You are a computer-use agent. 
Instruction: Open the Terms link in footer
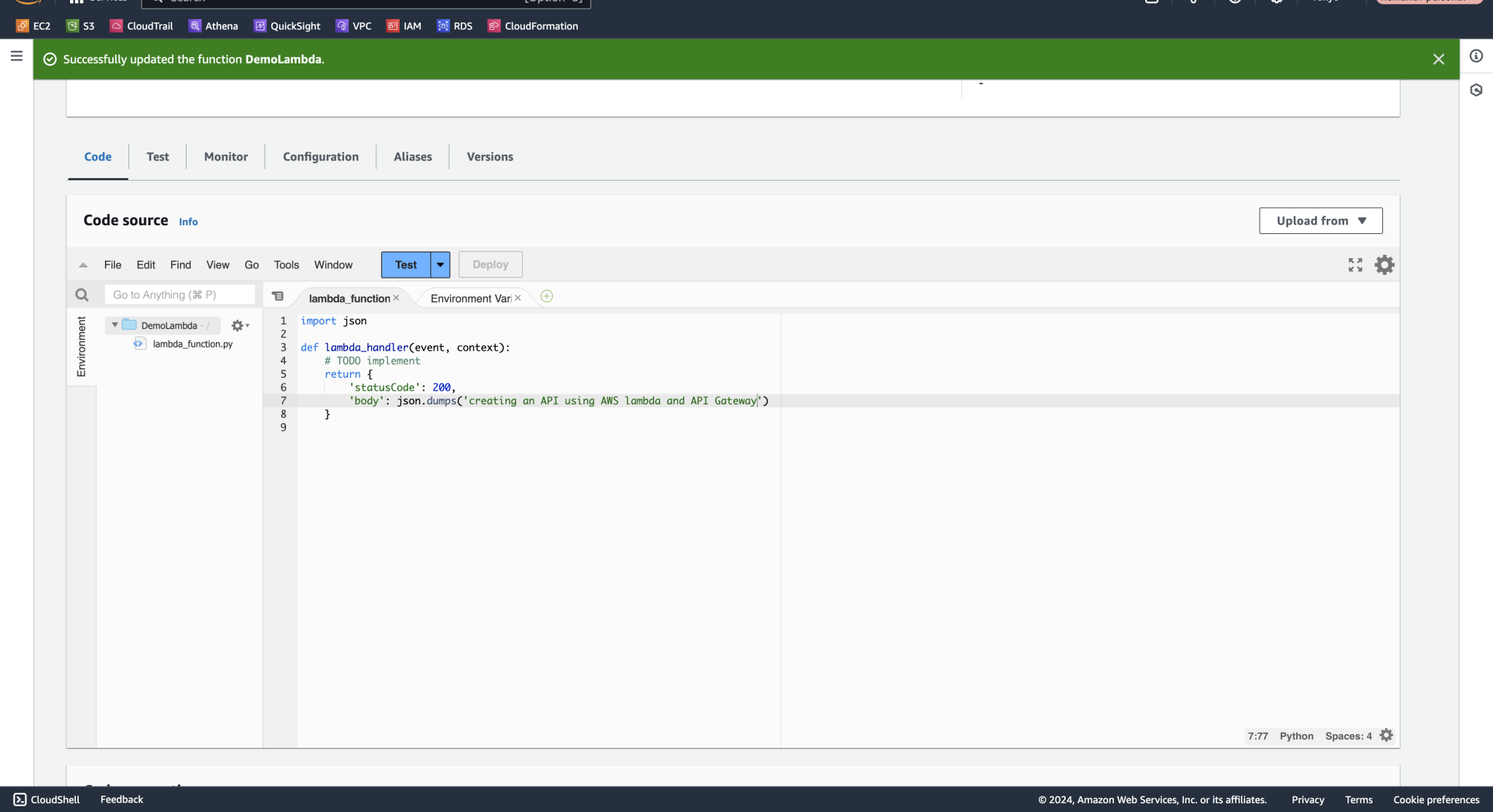[1359, 800]
